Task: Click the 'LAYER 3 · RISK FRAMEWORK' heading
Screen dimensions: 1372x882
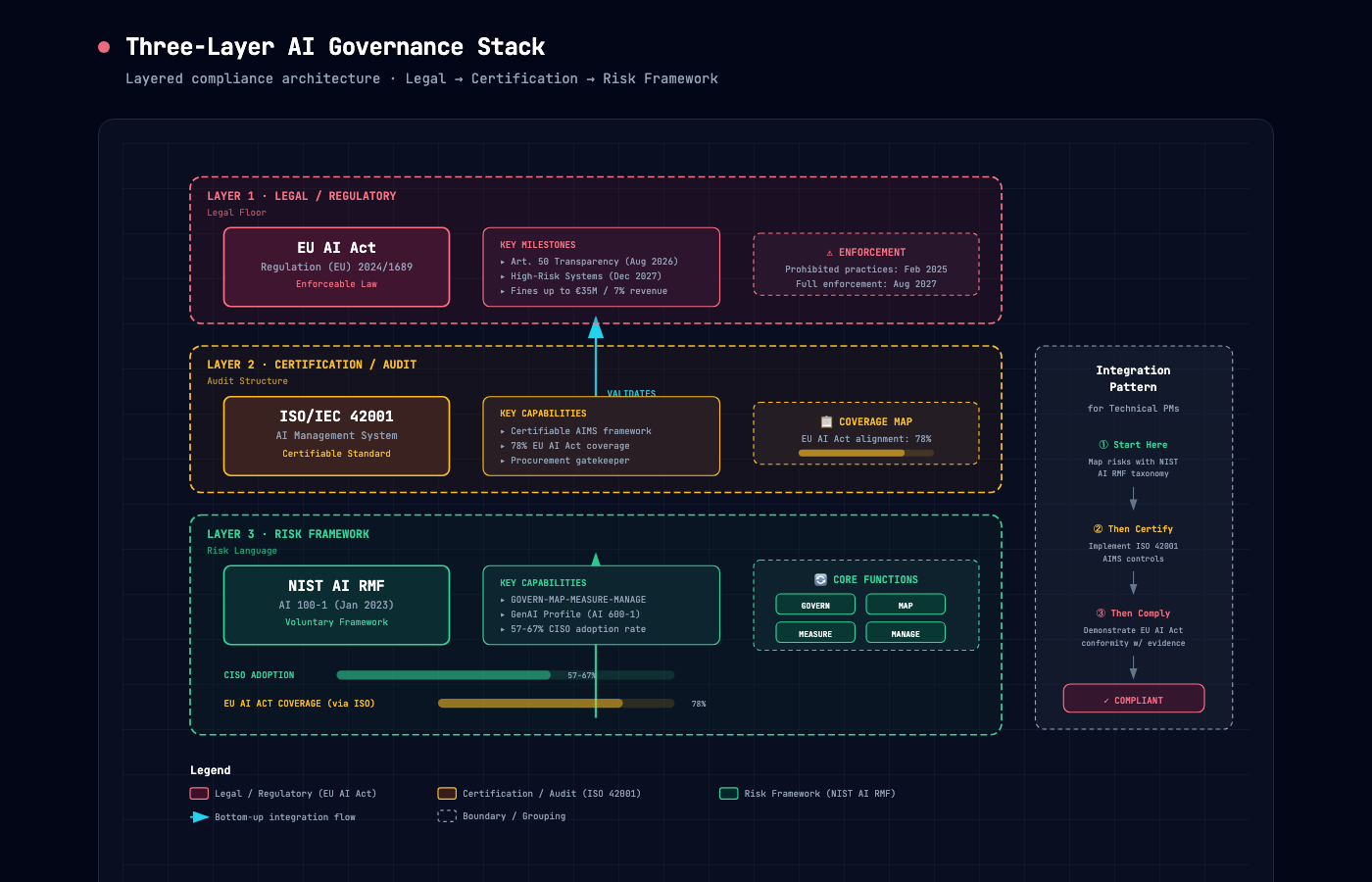Action: point(288,534)
